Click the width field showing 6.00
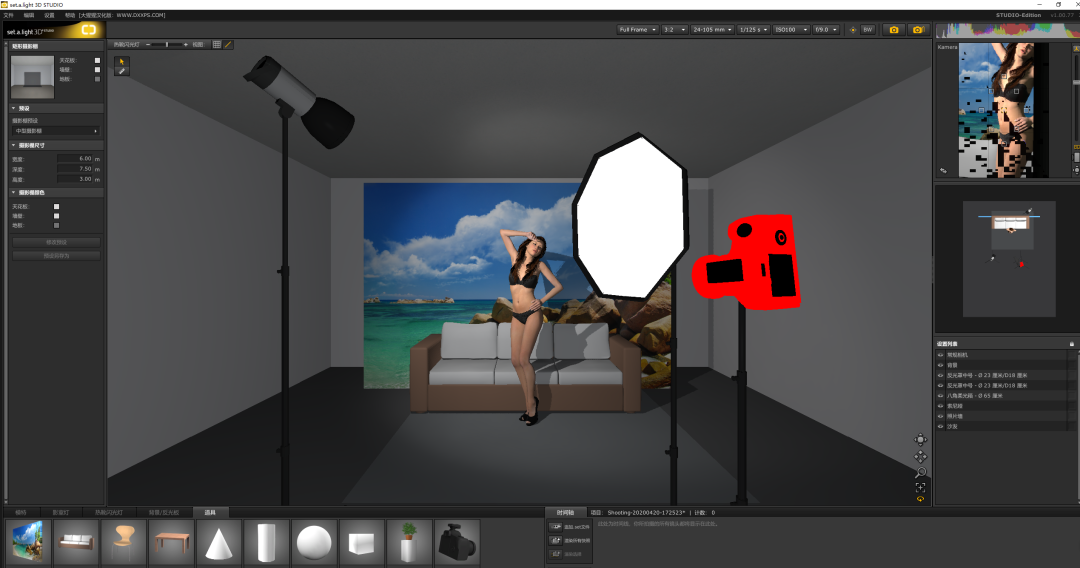 (x=75, y=158)
